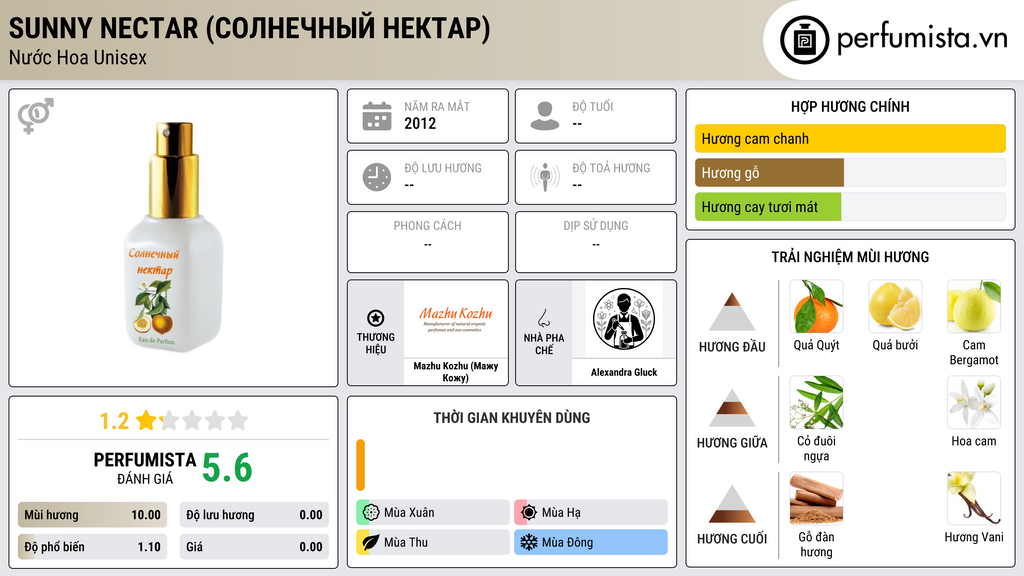Viewport: 1024px width, 576px height.
Task: Click the Trải nghiệm mùi hương heading
Action: [x=850, y=257]
